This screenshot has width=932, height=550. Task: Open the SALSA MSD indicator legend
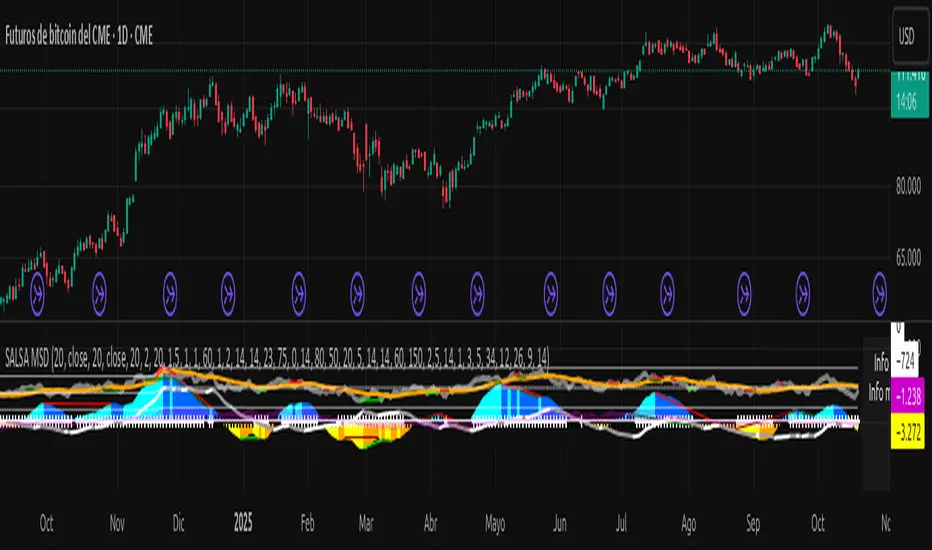click(277, 358)
